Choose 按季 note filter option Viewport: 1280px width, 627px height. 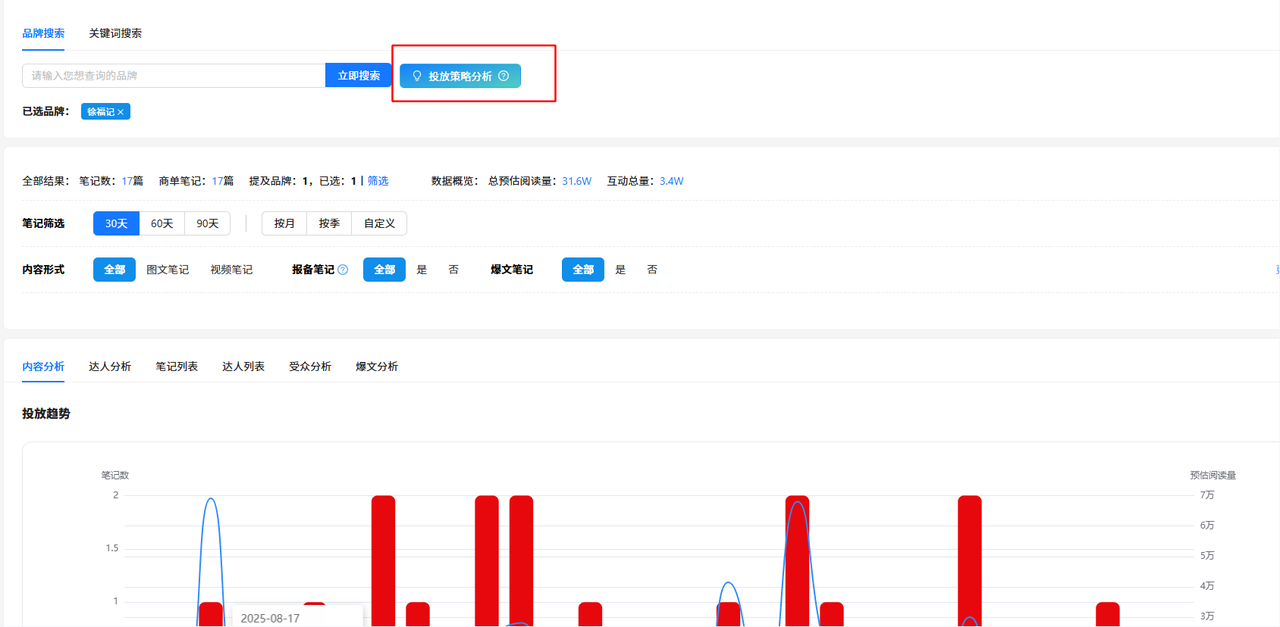pos(329,223)
